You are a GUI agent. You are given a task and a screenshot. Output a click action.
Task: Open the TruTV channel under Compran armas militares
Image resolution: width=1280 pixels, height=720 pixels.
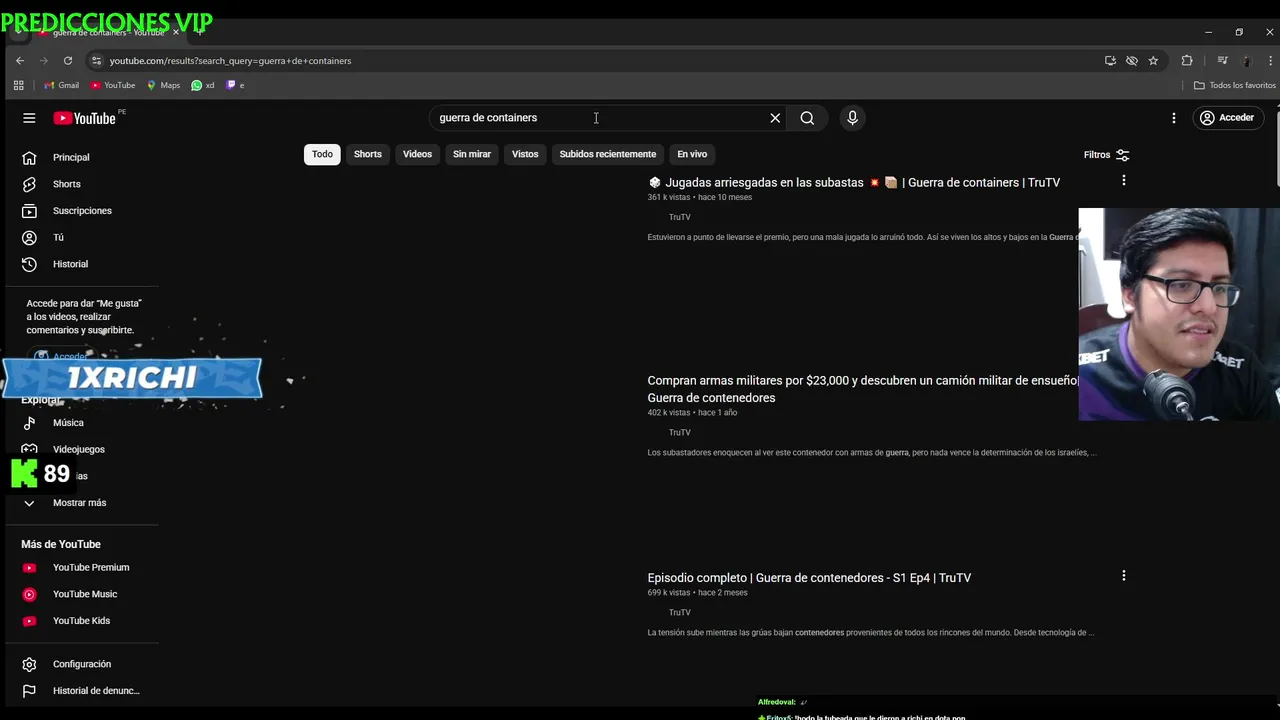click(680, 433)
